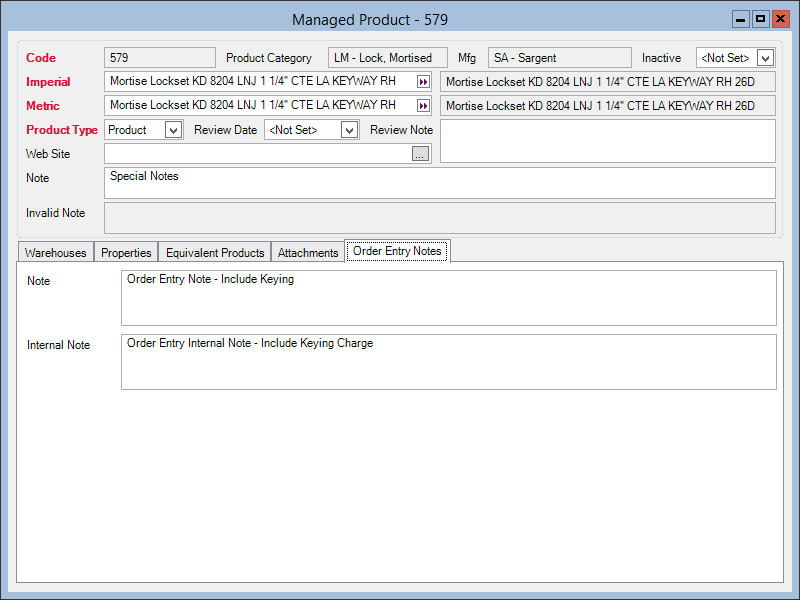
Task: Select the Order Entry Notes tab
Action: (397, 252)
